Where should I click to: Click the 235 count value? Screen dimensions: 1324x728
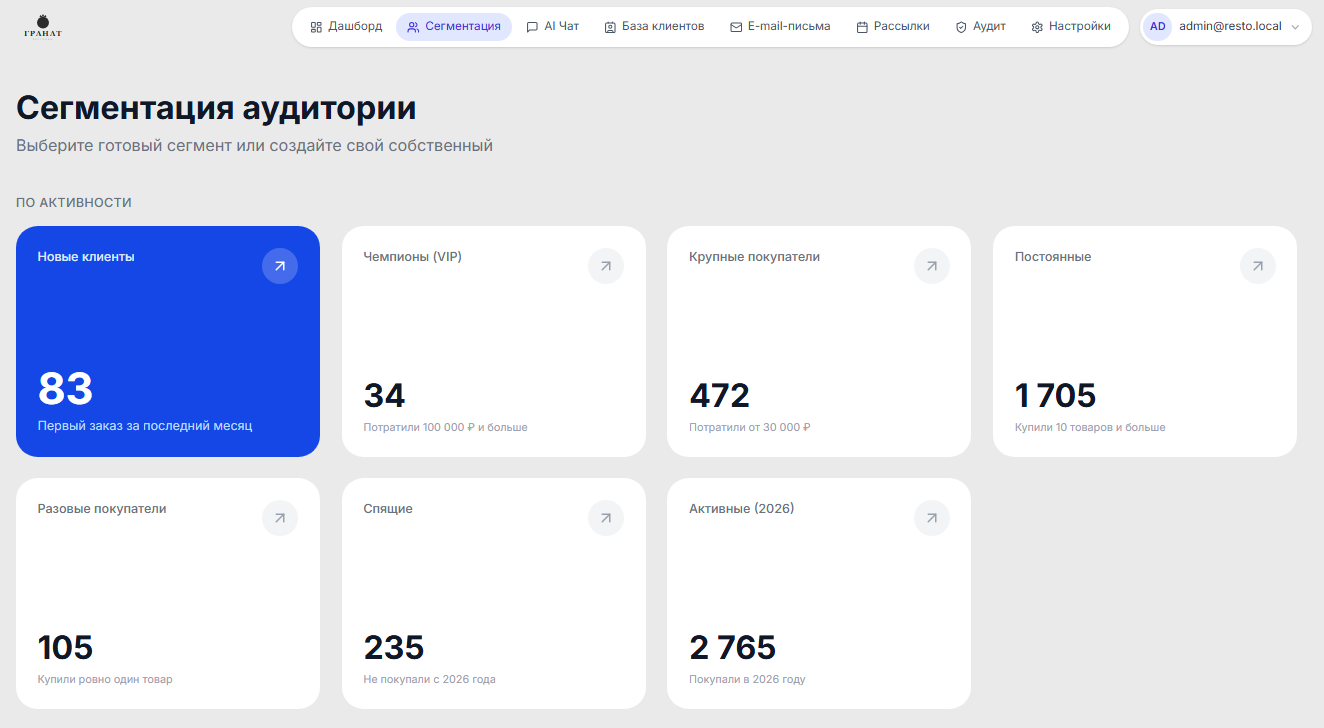(x=394, y=648)
